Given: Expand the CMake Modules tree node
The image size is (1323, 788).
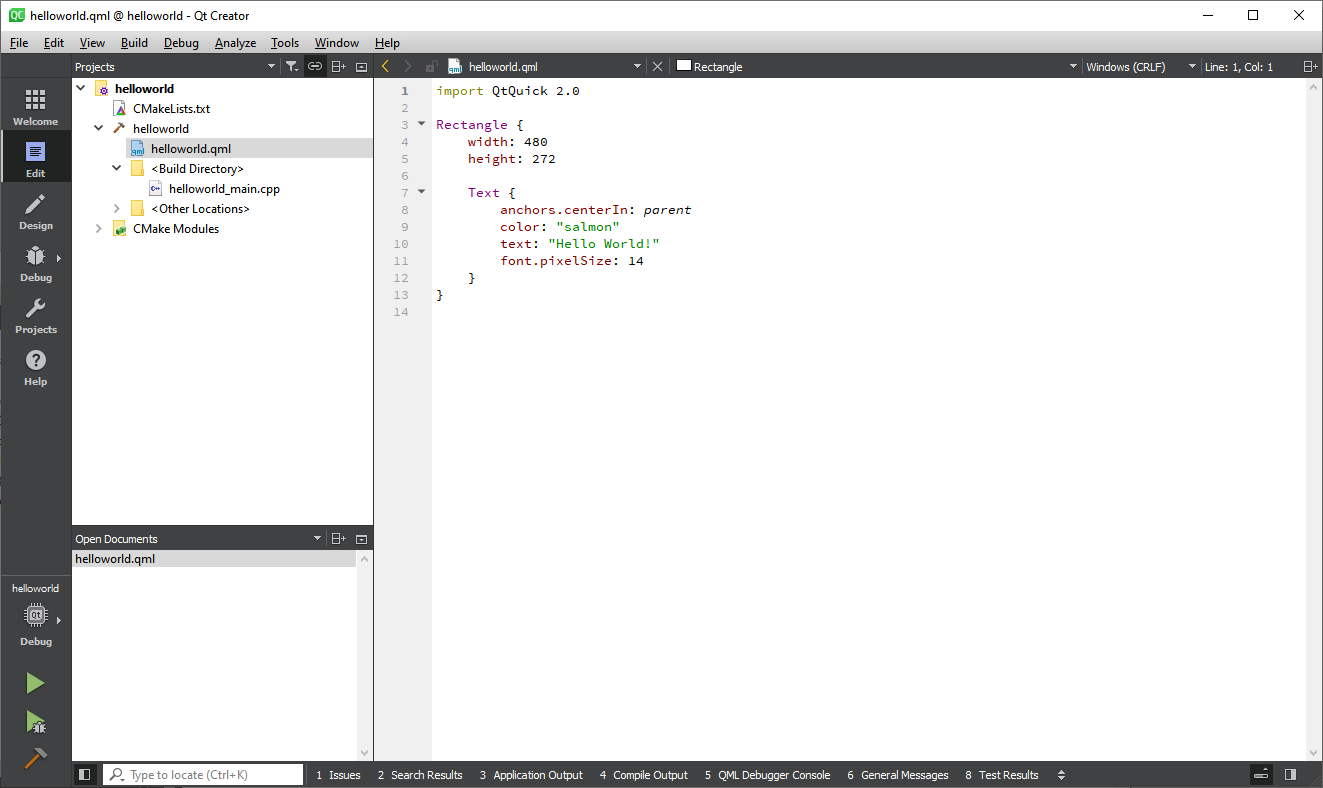Looking at the screenshot, I should pos(99,229).
